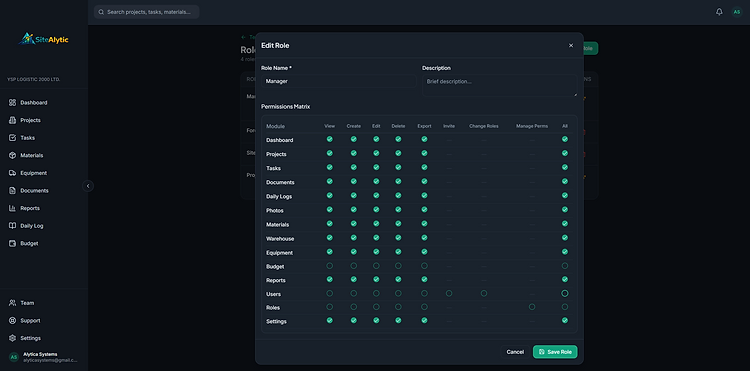750x371 pixels.
Task: Close the Edit Role dialog
Action: click(x=571, y=45)
